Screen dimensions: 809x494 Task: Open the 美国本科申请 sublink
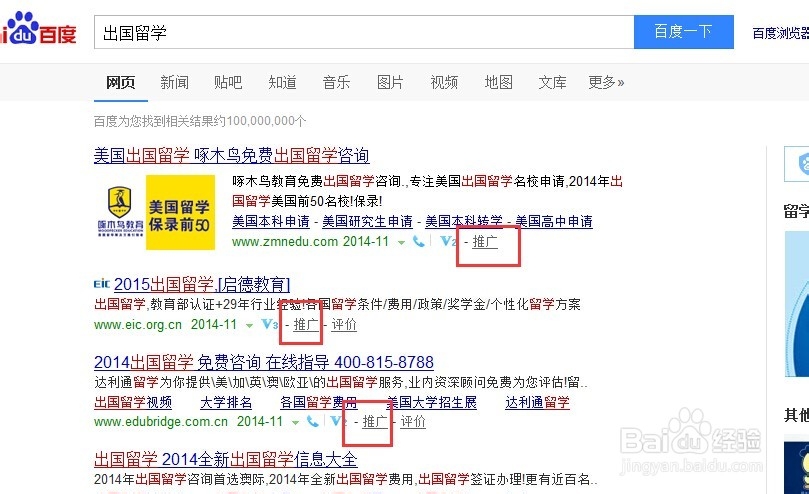271,221
